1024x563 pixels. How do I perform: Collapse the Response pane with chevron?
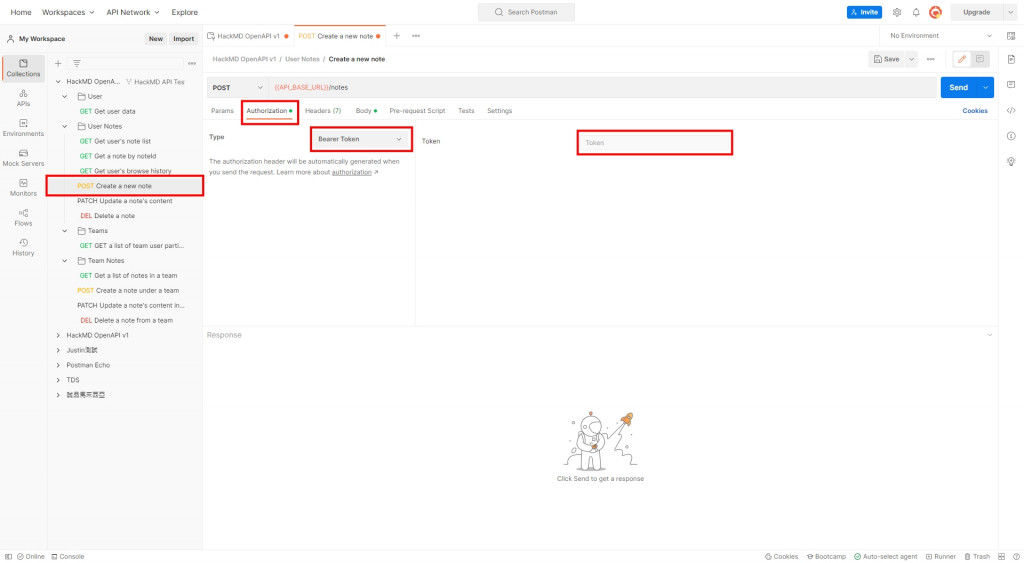coord(989,335)
